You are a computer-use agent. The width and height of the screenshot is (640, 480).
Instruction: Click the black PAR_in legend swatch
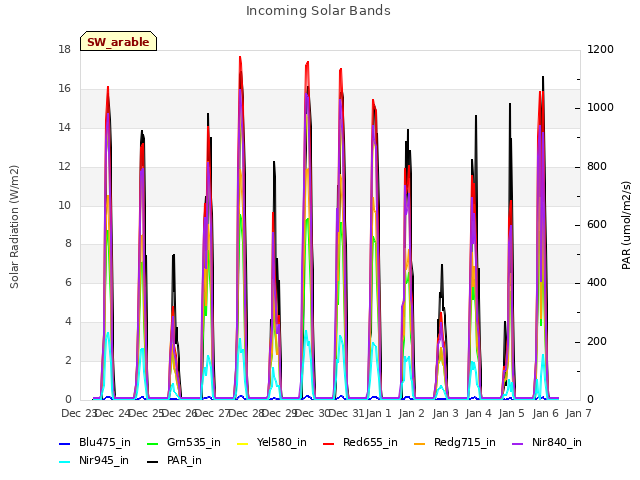[153, 461]
